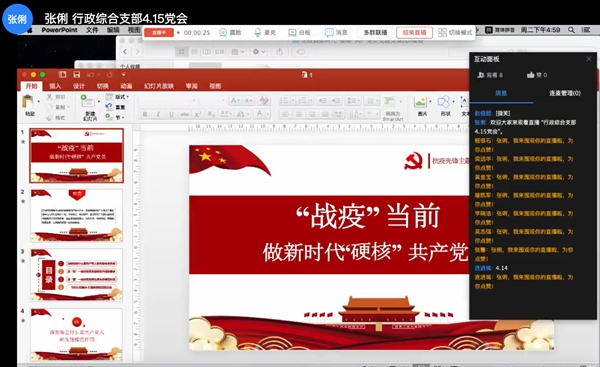Click the Insert Picture icon

(420, 102)
